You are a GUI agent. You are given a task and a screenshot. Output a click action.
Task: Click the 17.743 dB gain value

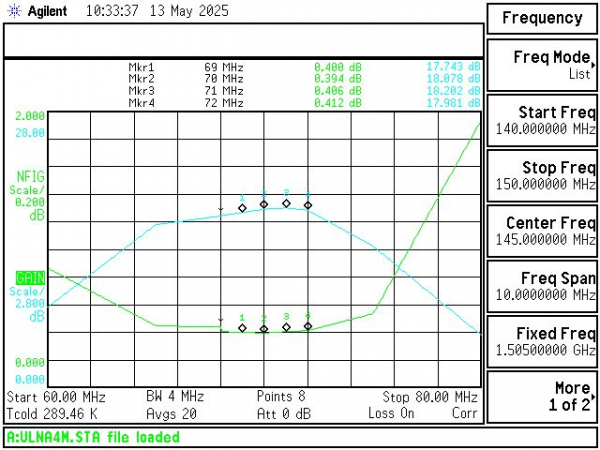tap(453, 67)
